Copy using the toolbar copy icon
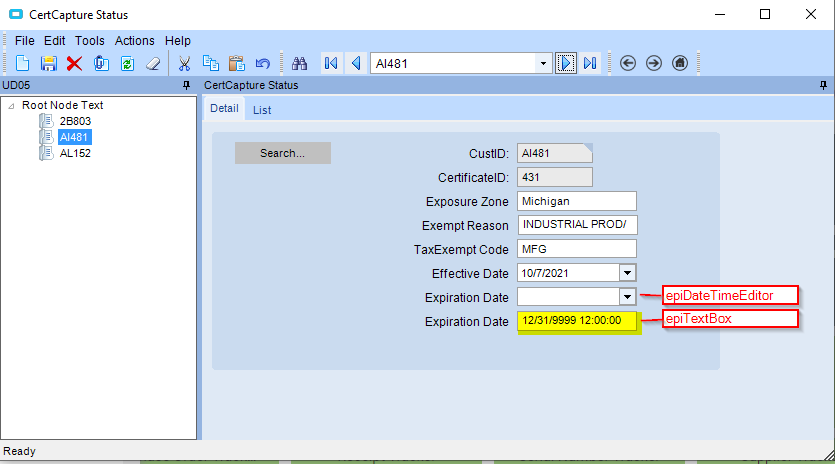The height and width of the screenshot is (464, 835). click(x=211, y=63)
